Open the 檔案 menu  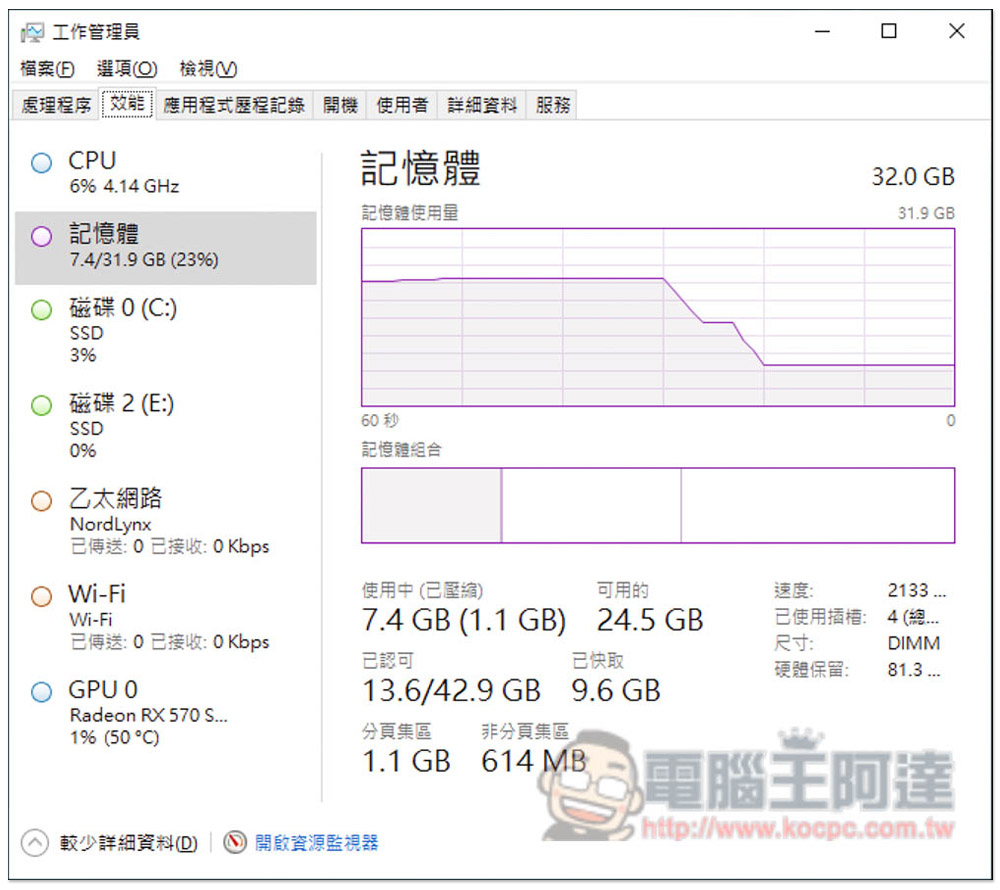(x=47, y=69)
